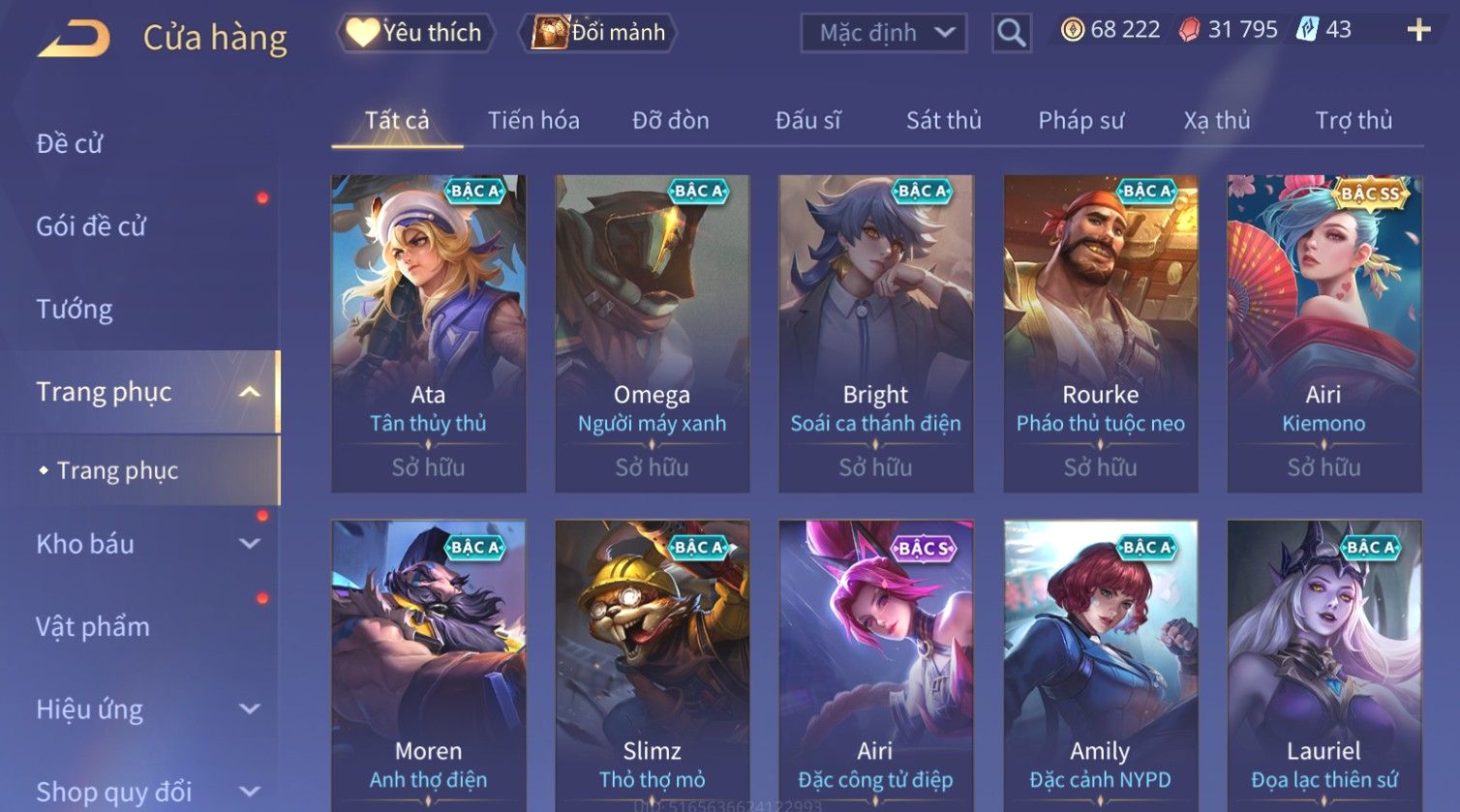
Task: Select the Airi Kiemono skin card
Action: (1324, 334)
